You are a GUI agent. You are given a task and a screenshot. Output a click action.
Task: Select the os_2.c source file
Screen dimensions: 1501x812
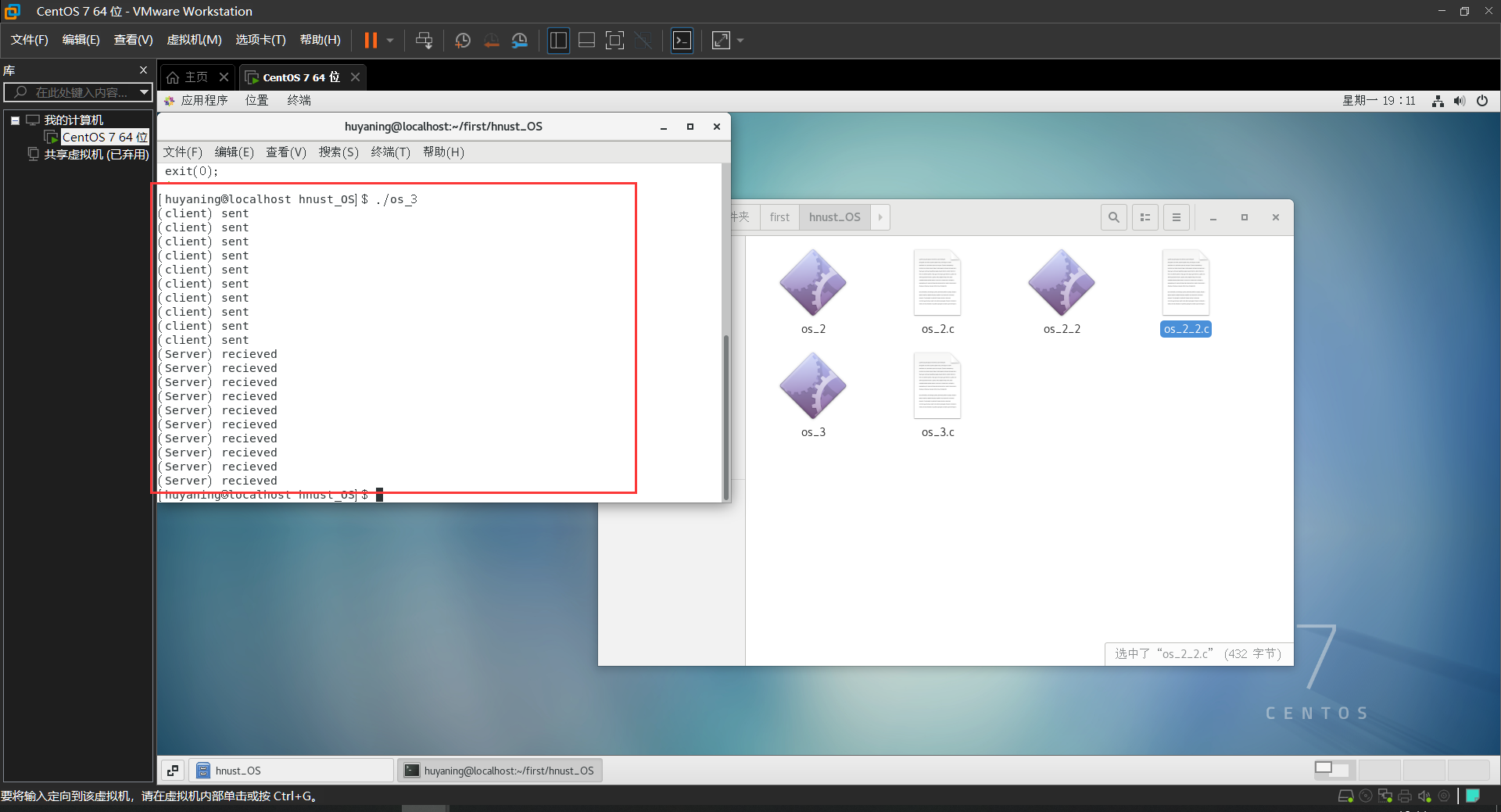pyautogui.click(x=937, y=283)
